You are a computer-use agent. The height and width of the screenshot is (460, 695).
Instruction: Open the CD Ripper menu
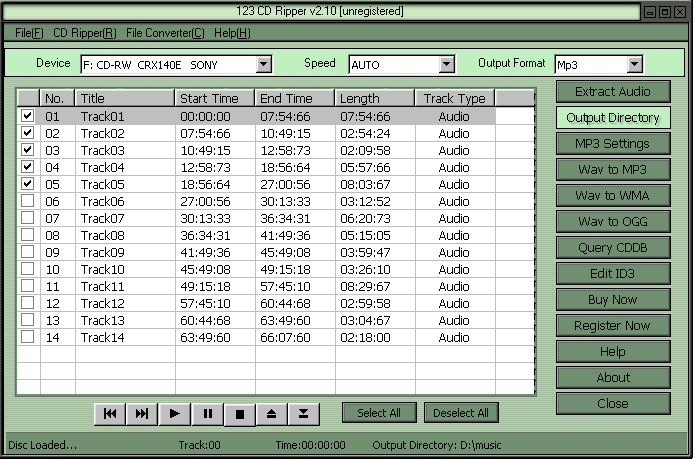pyautogui.click(x=85, y=33)
